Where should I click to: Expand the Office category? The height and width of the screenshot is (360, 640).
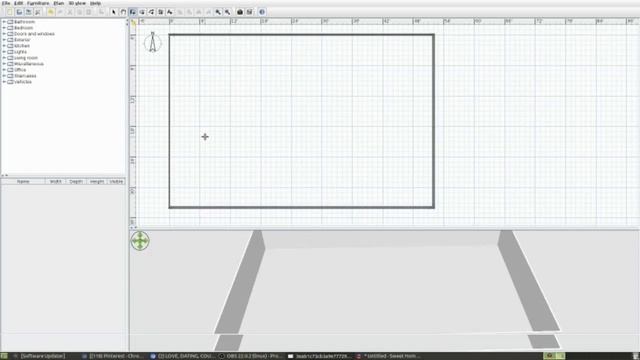click(4, 70)
